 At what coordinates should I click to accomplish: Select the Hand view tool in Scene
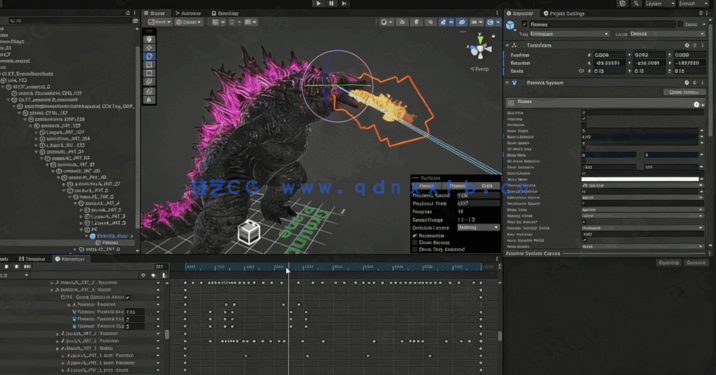click(x=149, y=39)
